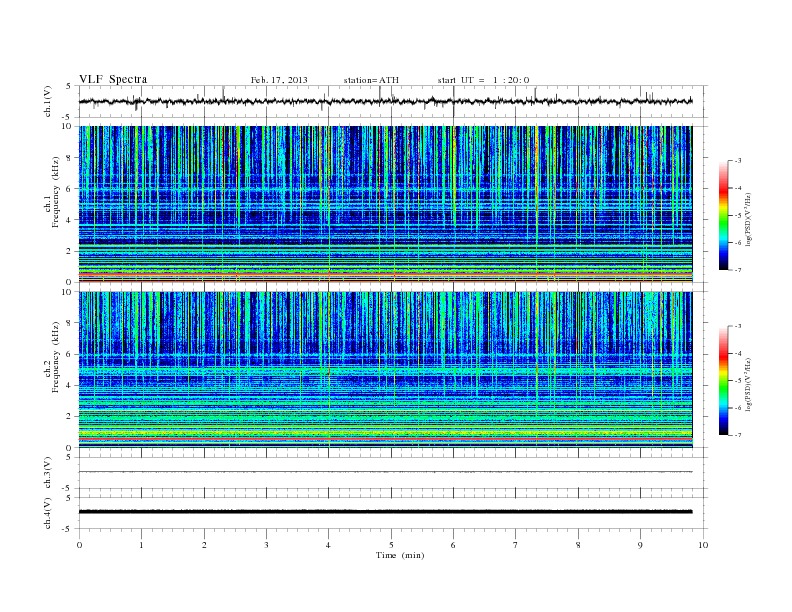Click the time axis tick label '7'

tap(516, 545)
